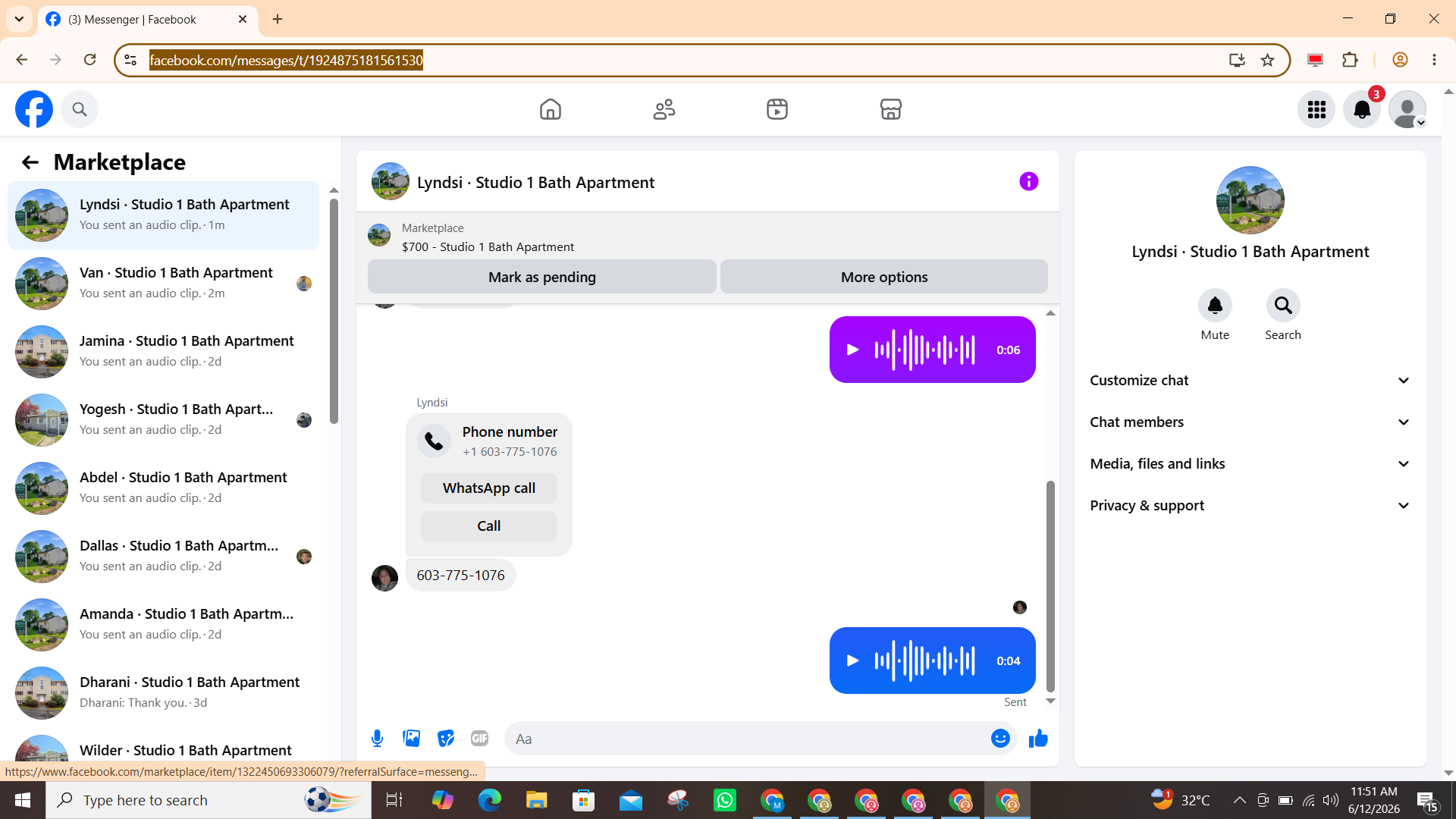Screen dimensions: 1456x819
Task: Attach a photo using the image icon
Action: coord(411,739)
